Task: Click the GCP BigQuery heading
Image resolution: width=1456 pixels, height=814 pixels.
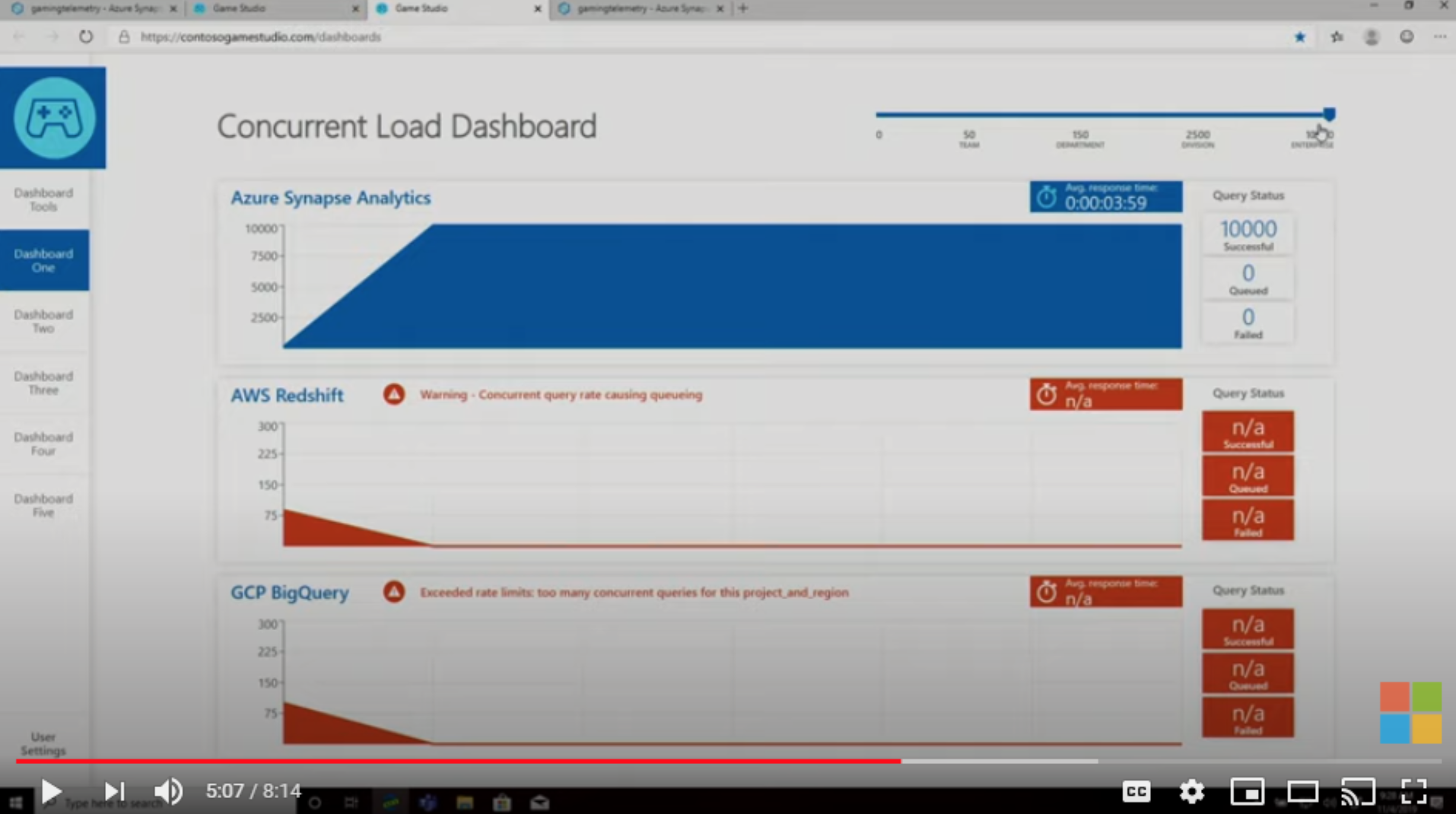Action: pos(290,593)
